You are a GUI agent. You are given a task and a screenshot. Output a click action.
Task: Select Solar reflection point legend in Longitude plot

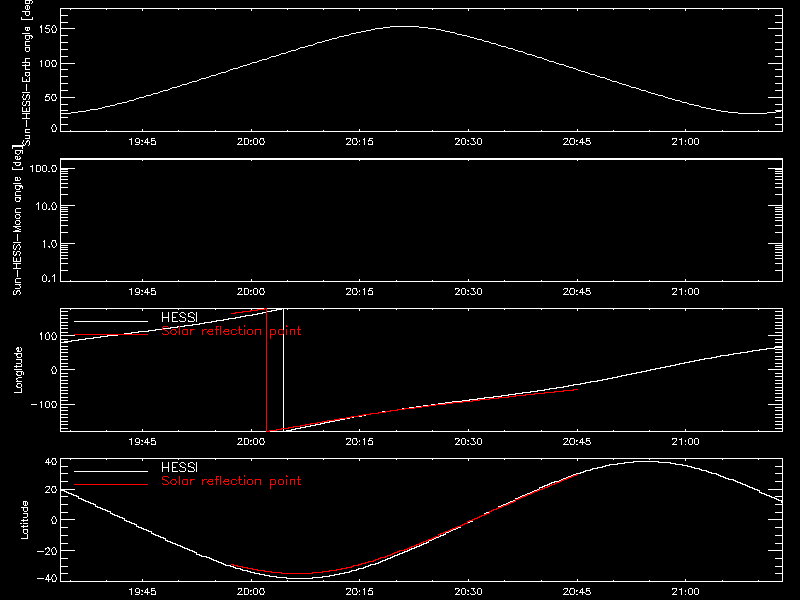(231, 331)
